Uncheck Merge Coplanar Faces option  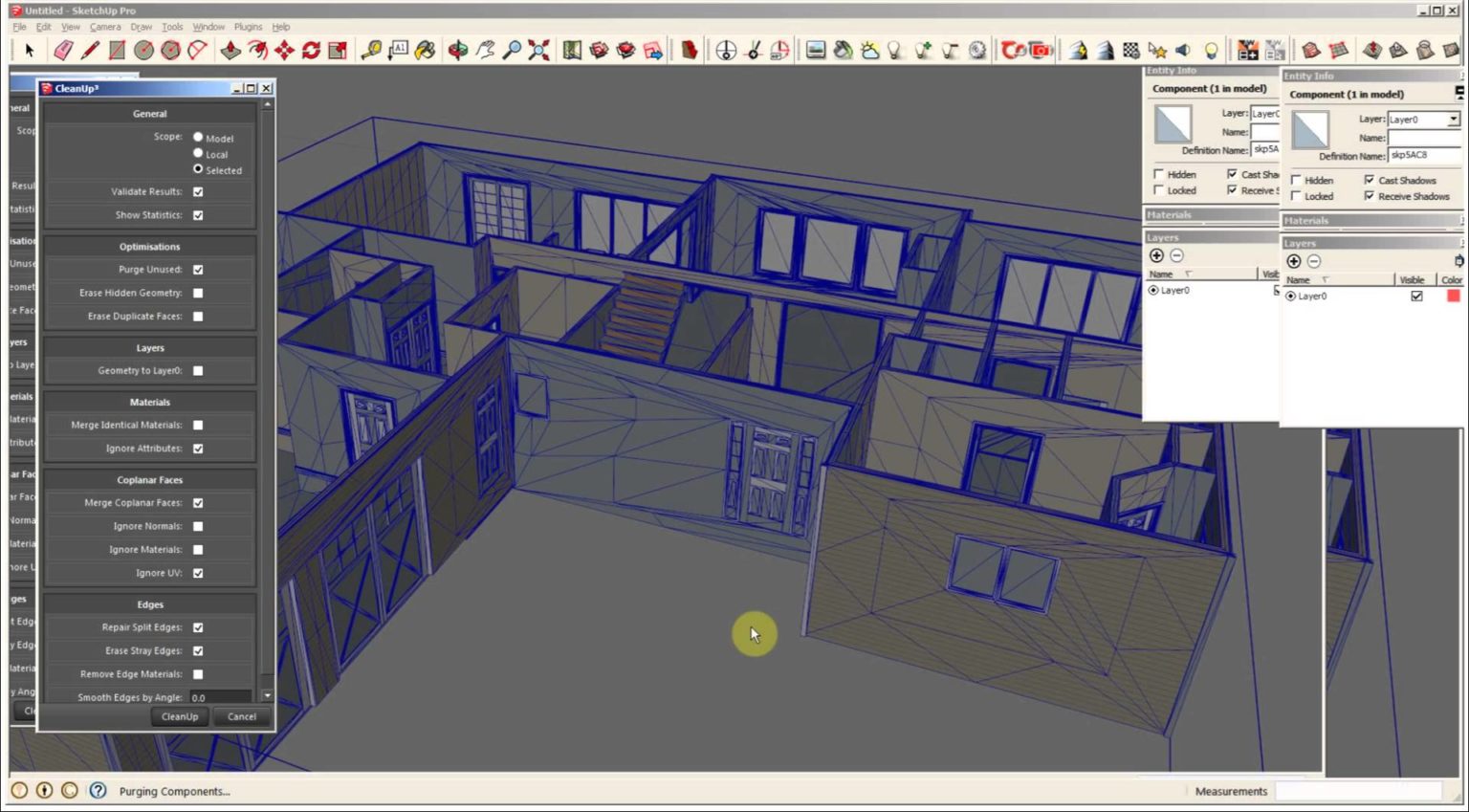[198, 502]
